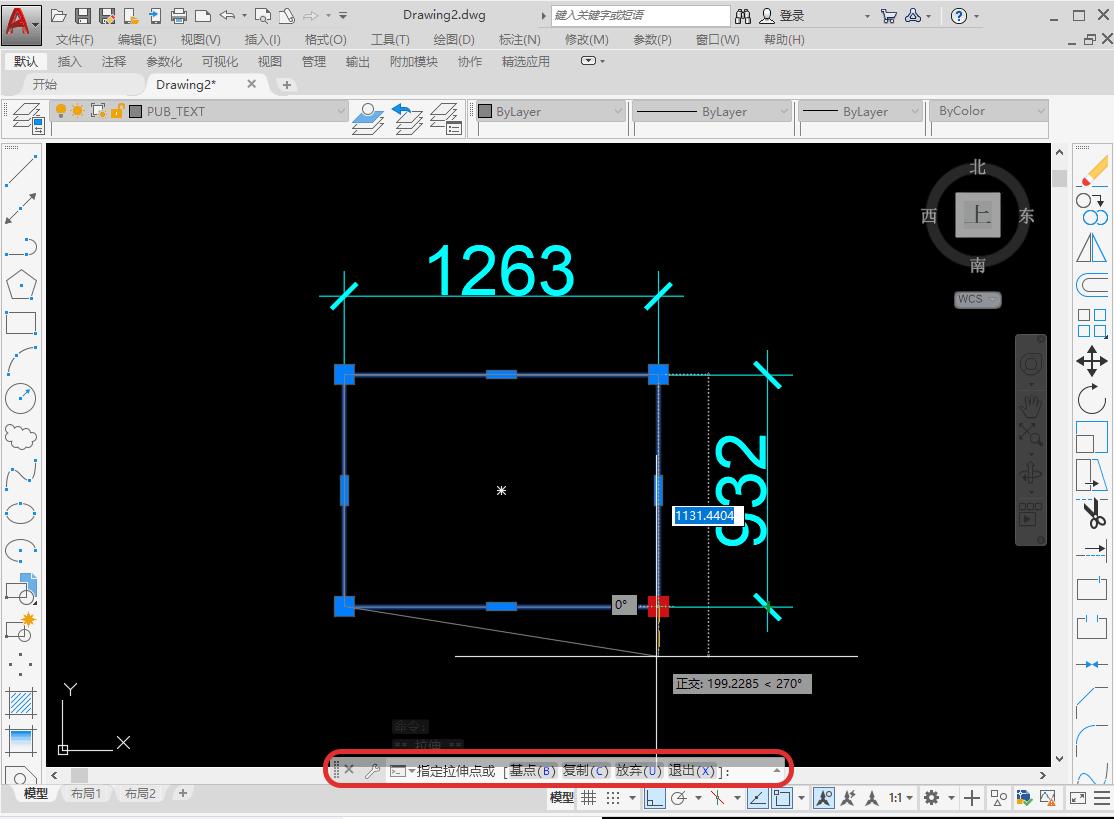Switch to the 布局1 layout tab
The width and height of the screenshot is (1114, 819).
85,794
